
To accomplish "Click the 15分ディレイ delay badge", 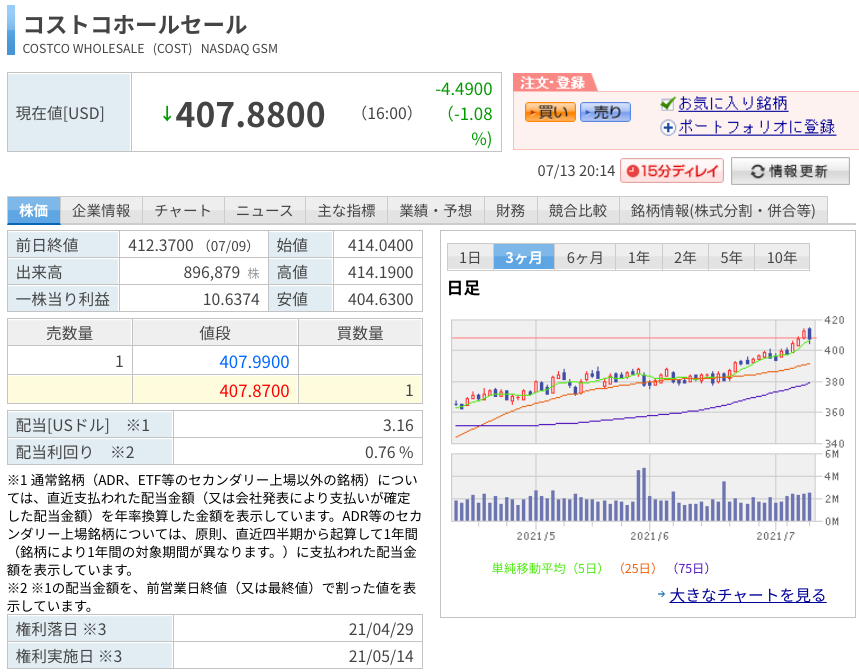I will [x=672, y=171].
